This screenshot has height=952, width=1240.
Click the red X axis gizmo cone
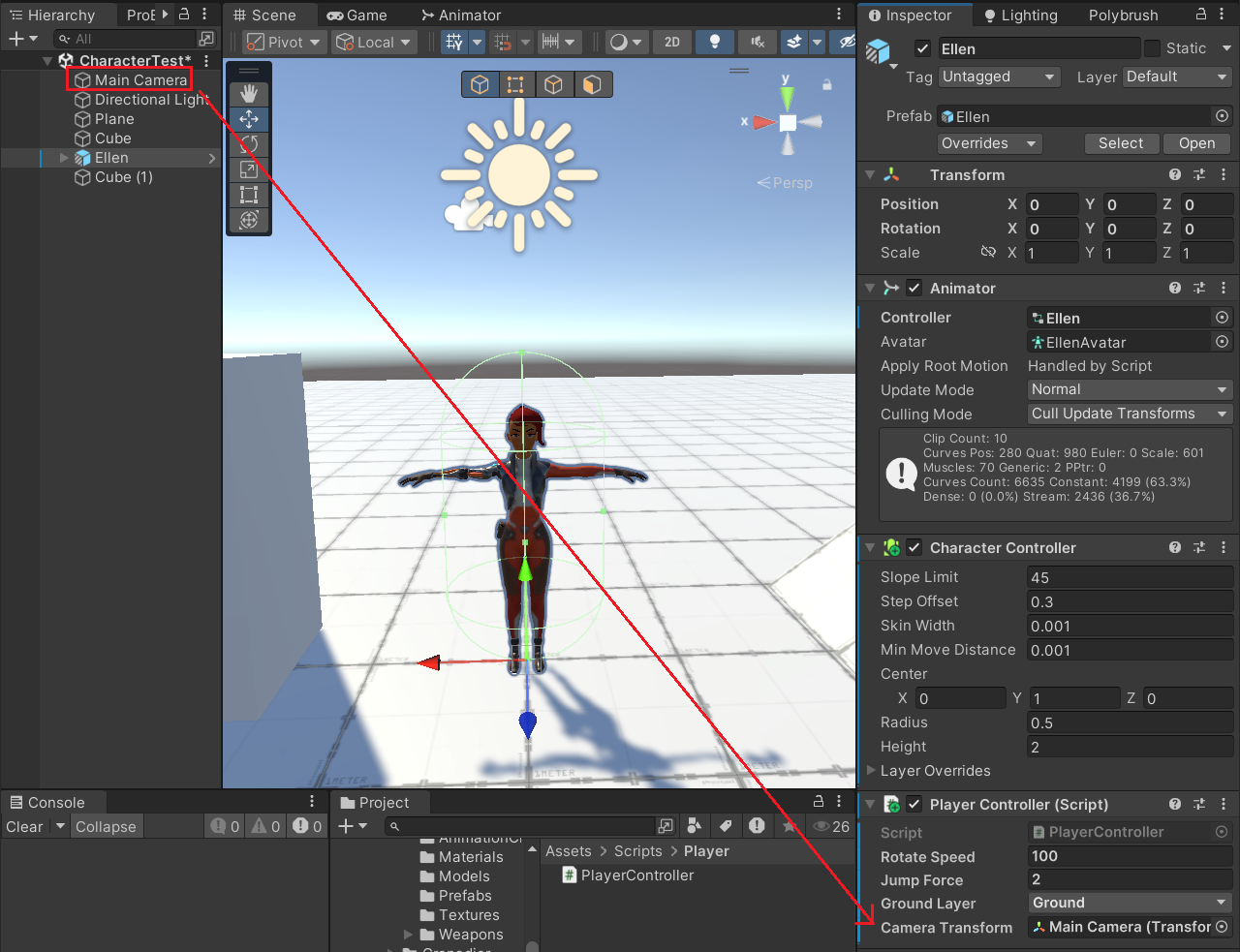click(764, 122)
